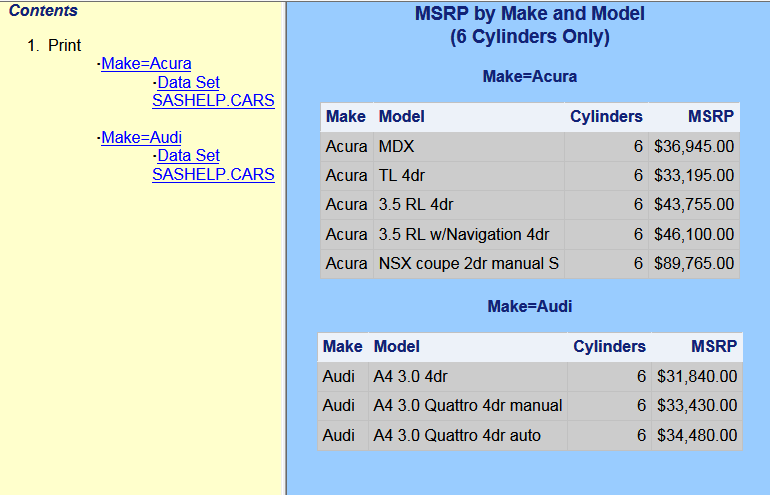The width and height of the screenshot is (770, 495).
Task: Select the NSX coupe 2dr manual S cell
Action: click(x=468, y=264)
